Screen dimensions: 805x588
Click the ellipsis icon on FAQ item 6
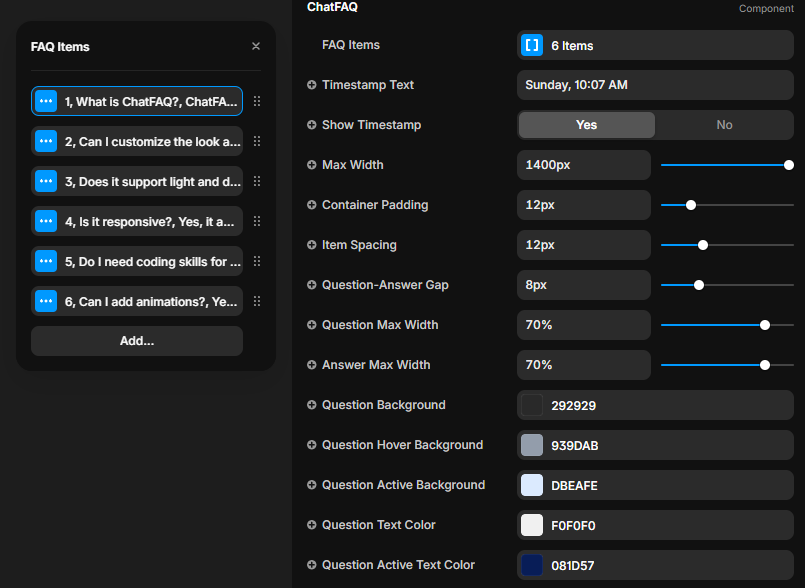(x=46, y=301)
